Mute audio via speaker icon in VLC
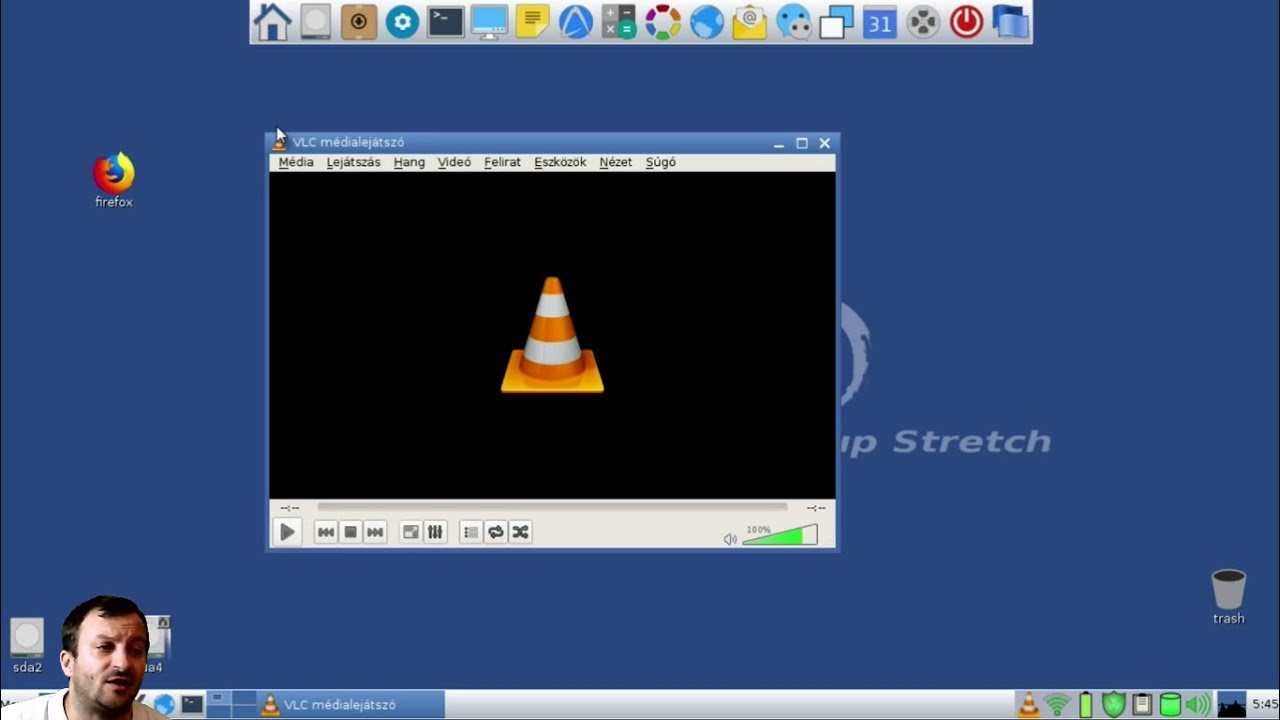Image resolution: width=1280 pixels, height=720 pixels. 730,539
